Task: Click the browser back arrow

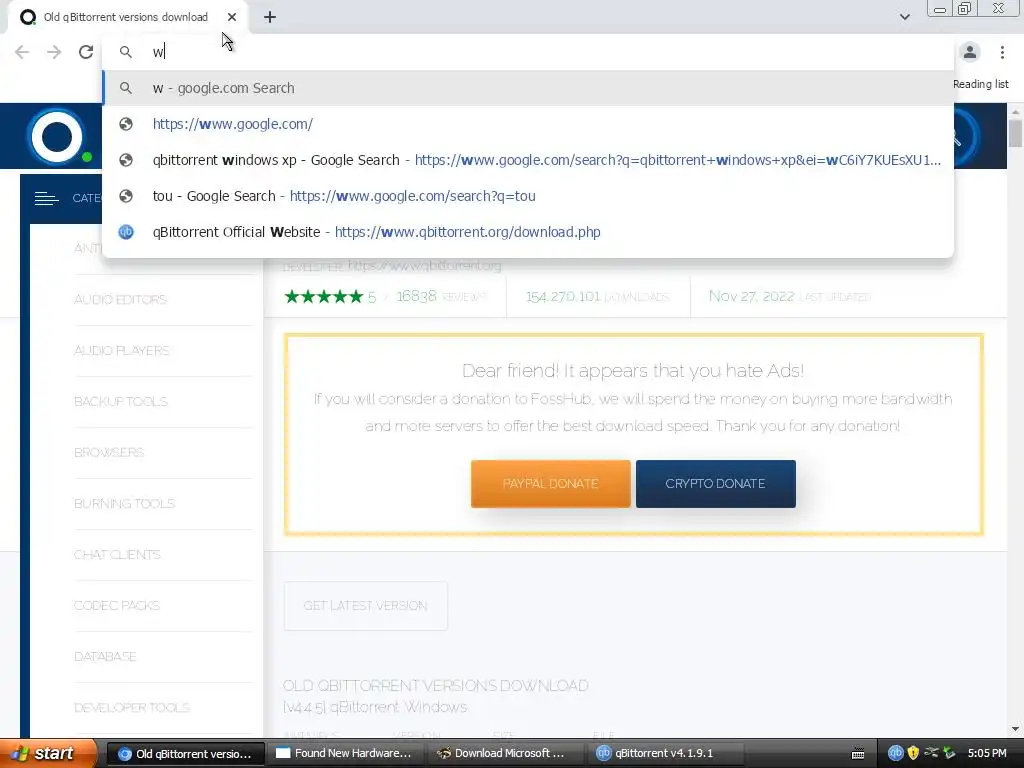Action: tap(22, 52)
